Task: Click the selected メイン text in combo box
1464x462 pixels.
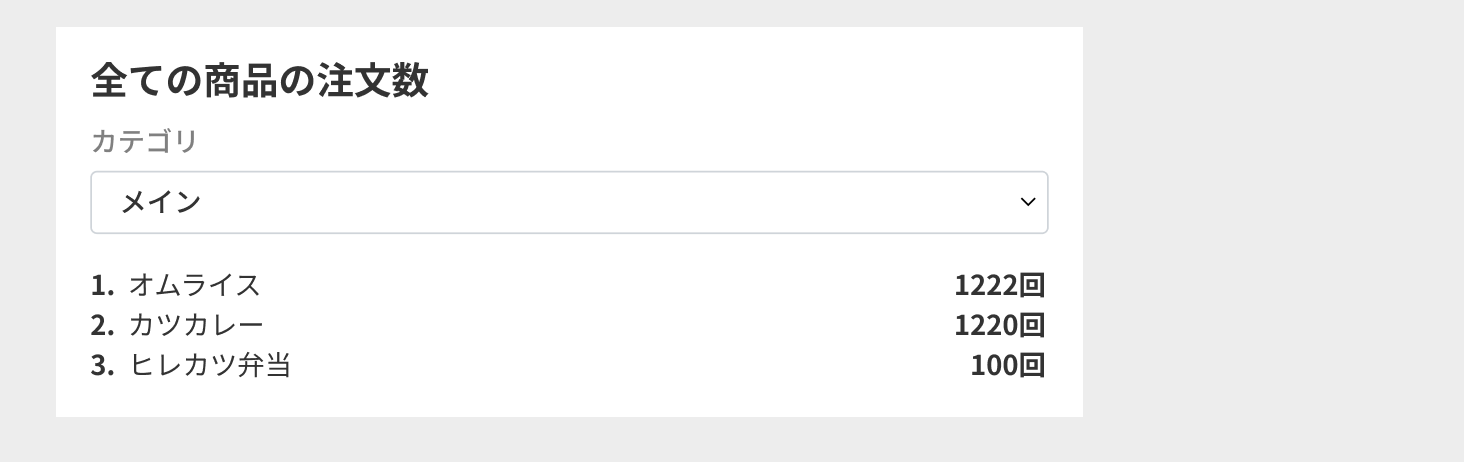Action: point(161,202)
